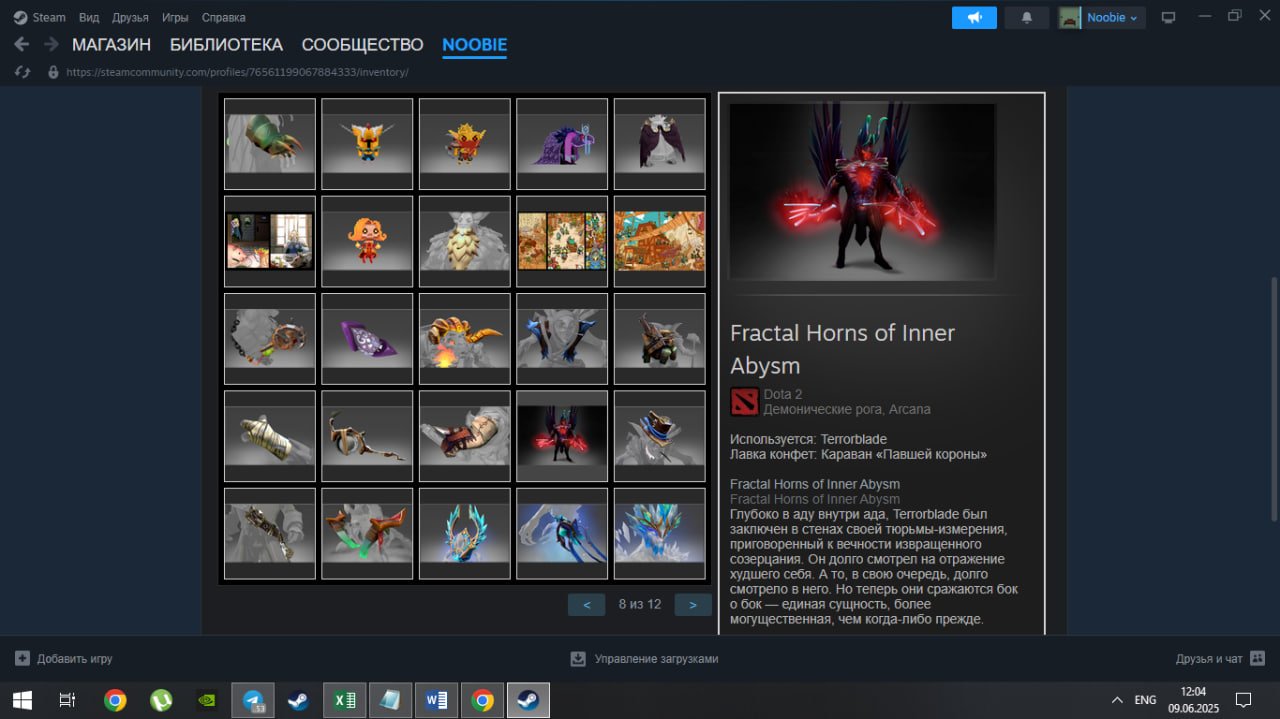This screenshot has width=1280, height=719.
Task: Go to the СООБЩЕСТВО tab
Action: [363, 45]
